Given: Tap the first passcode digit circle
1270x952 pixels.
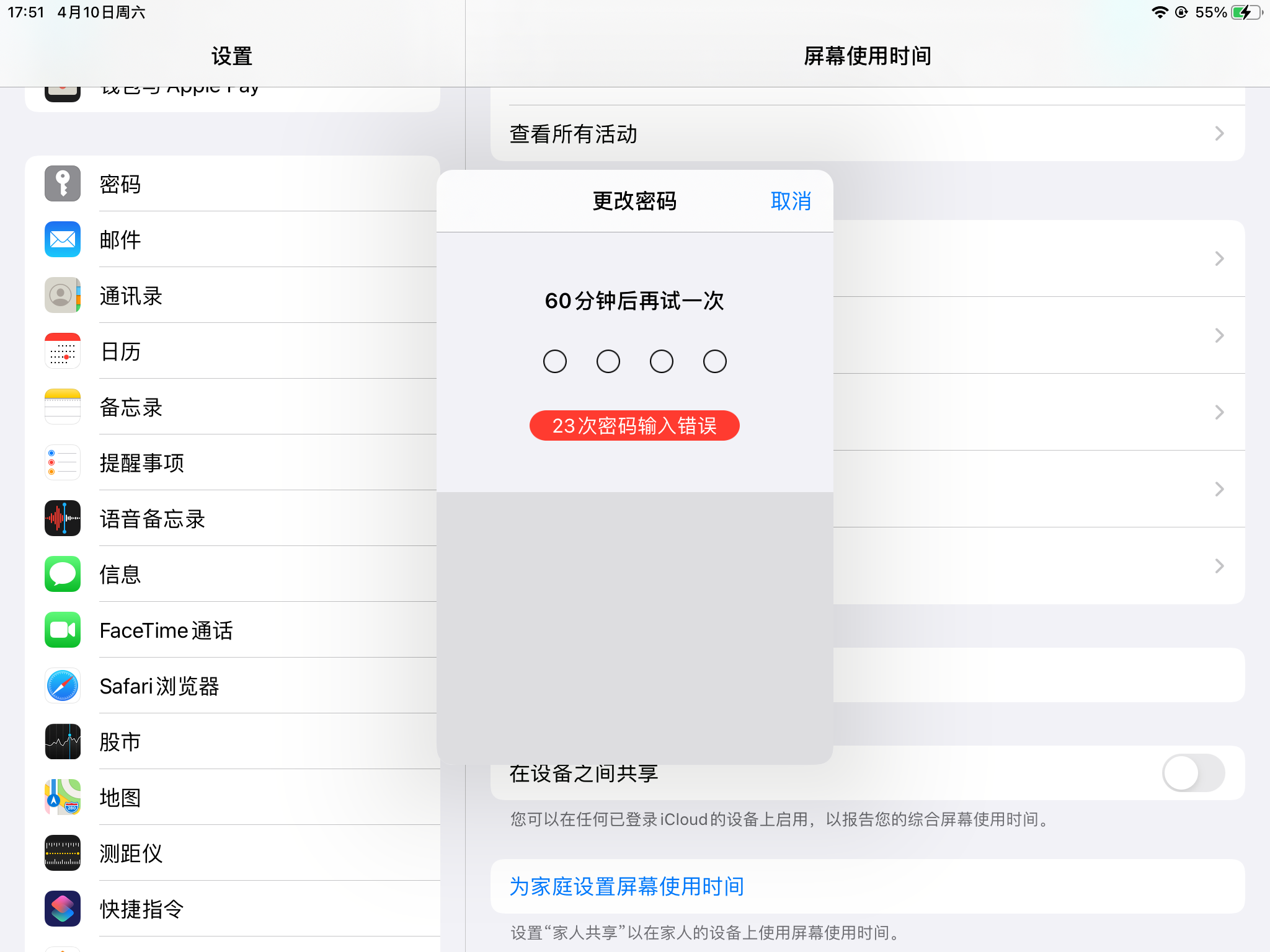Looking at the screenshot, I should coord(554,361).
